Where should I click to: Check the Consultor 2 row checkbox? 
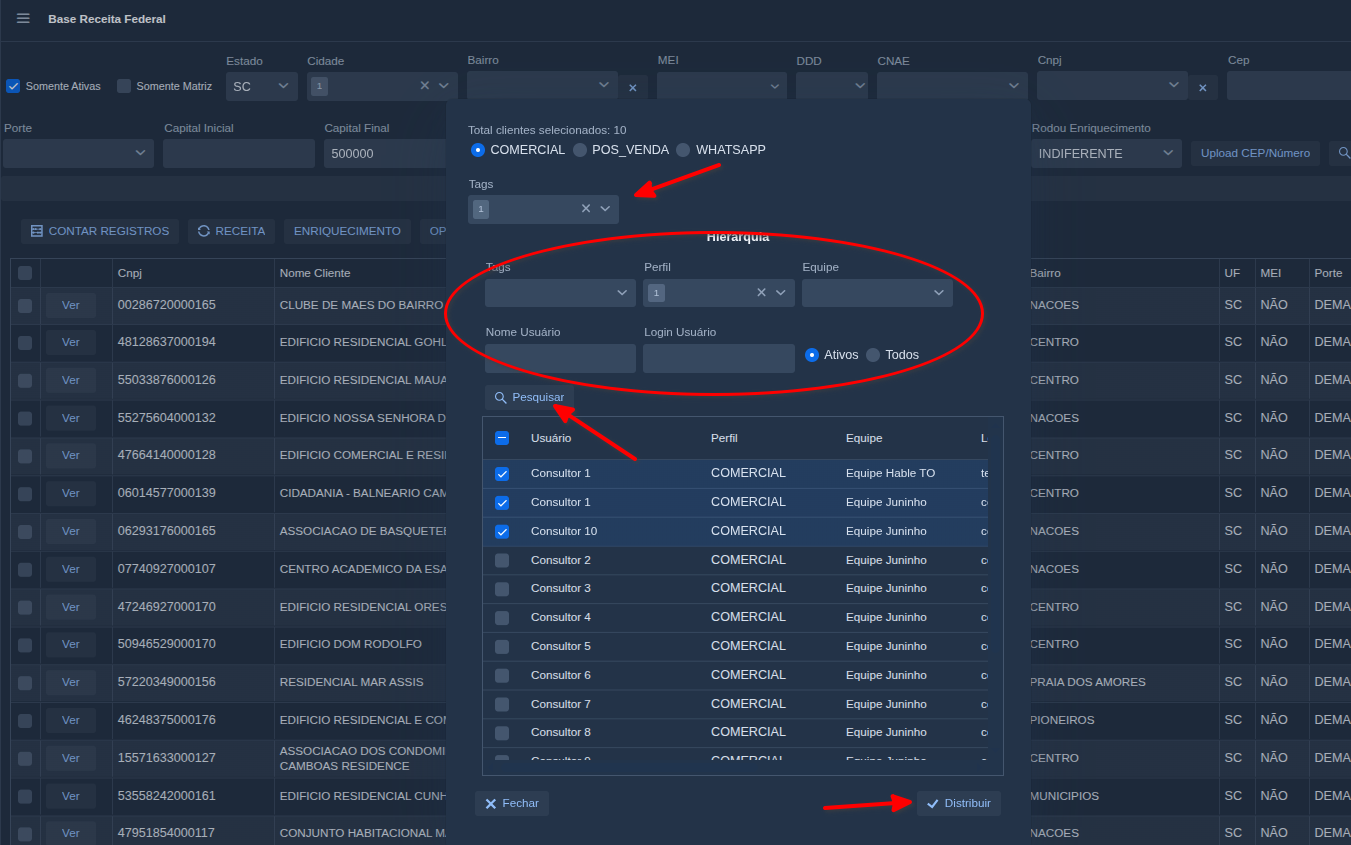click(502, 560)
